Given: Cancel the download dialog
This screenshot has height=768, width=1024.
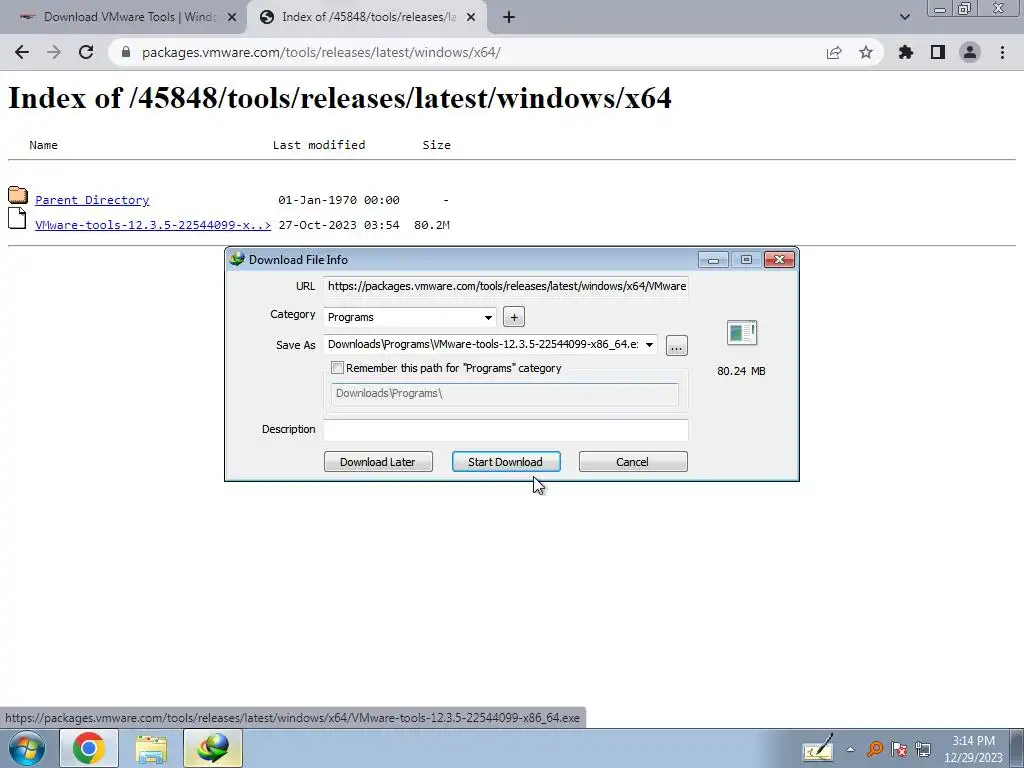Looking at the screenshot, I should tap(633, 462).
